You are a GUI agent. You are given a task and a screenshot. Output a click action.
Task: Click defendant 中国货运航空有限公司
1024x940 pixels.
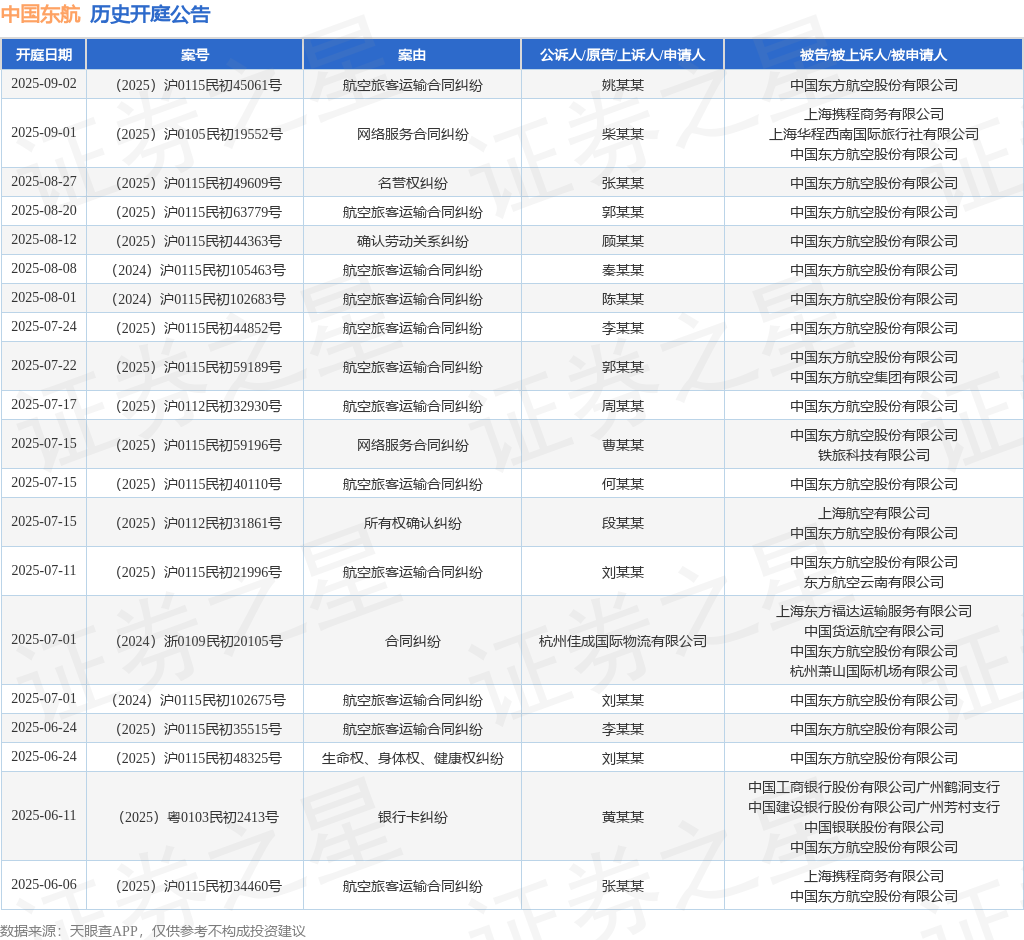point(874,632)
